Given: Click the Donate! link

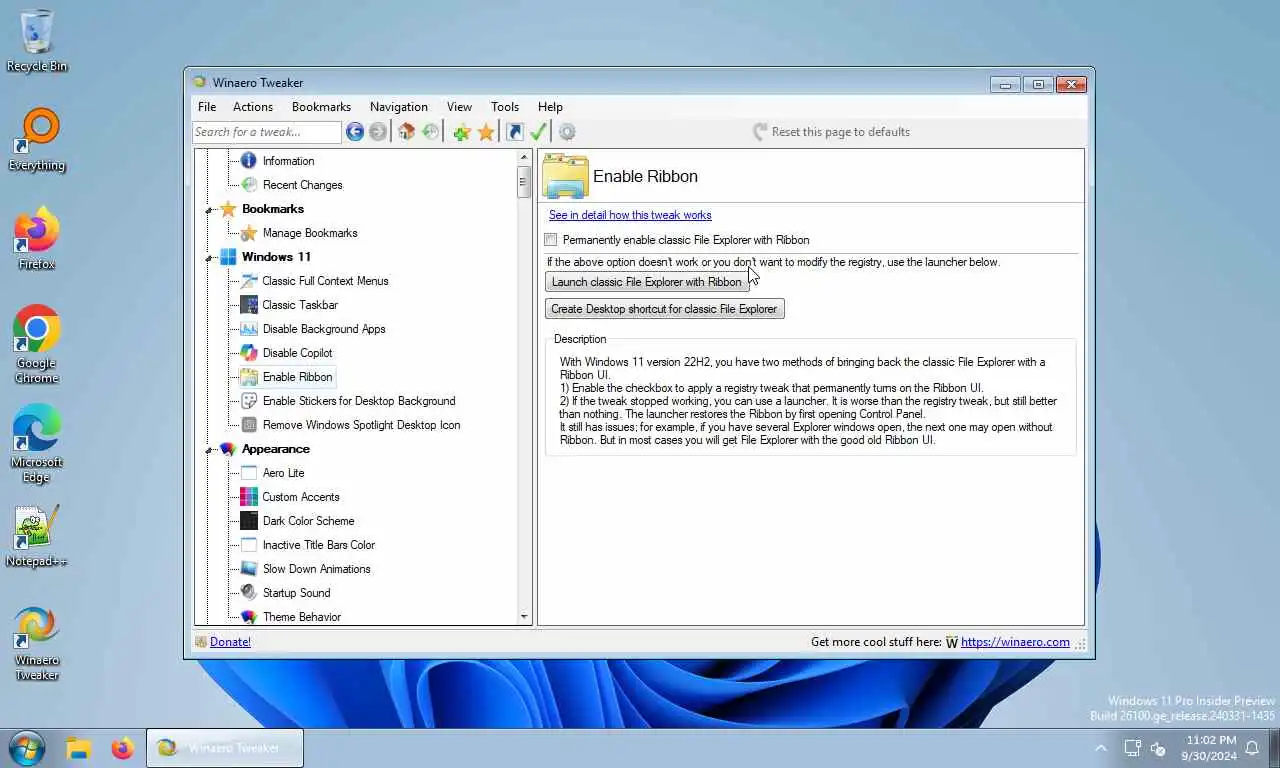Looking at the screenshot, I should (x=230, y=642).
